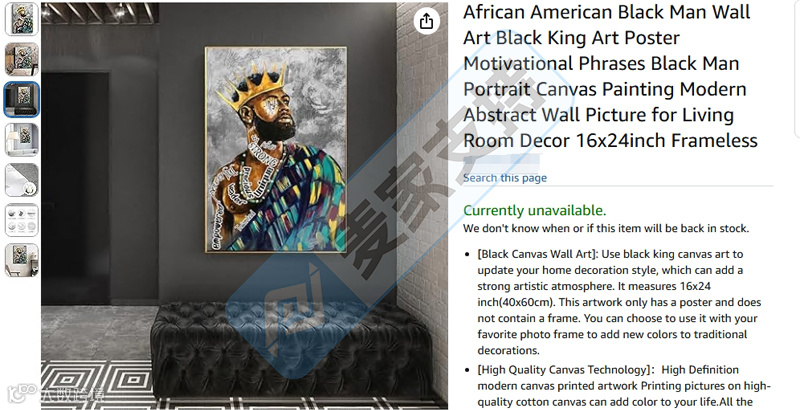Click the Search this page link
The image size is (800, 410).
[505, 178]
